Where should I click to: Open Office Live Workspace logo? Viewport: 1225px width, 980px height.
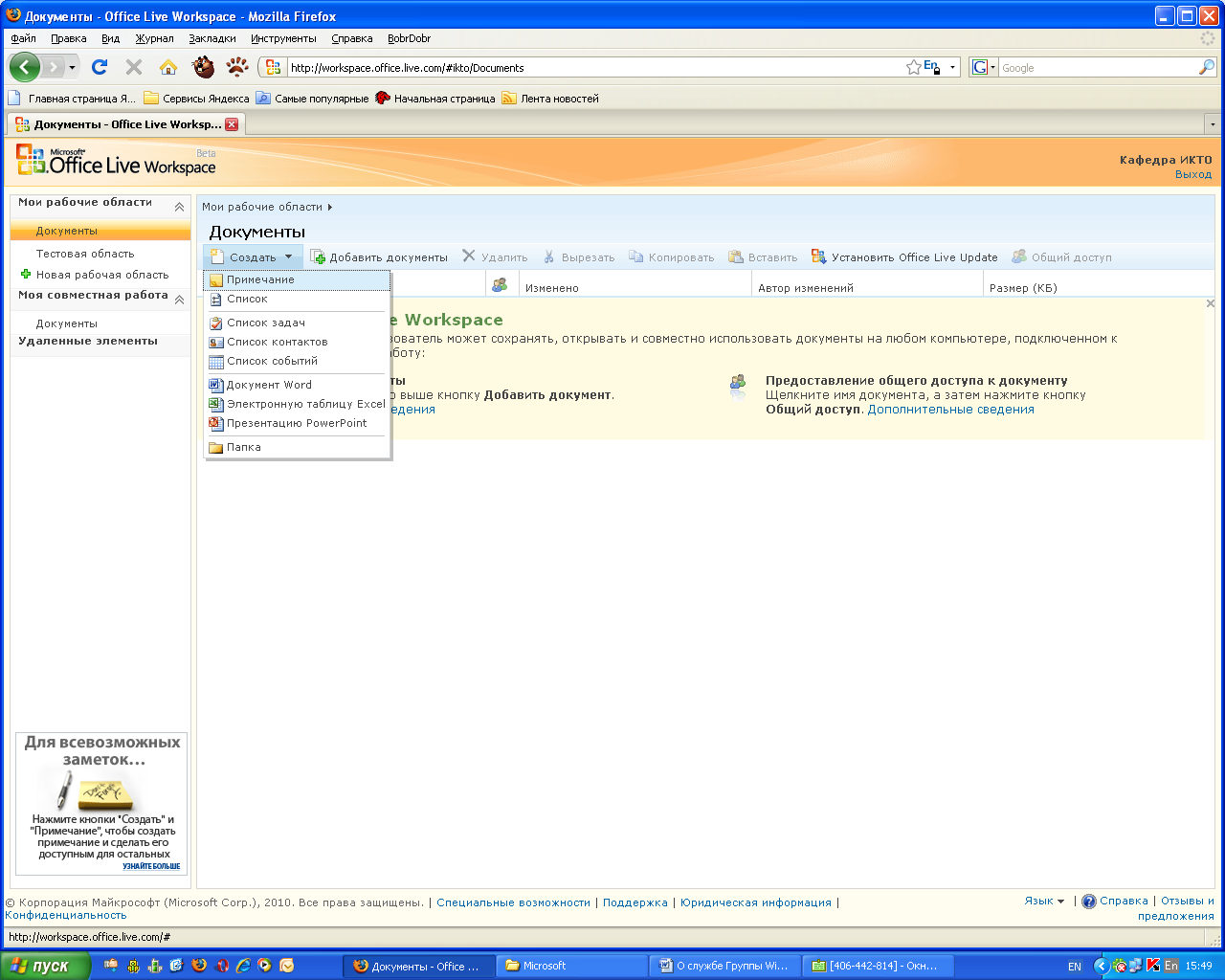[117, 161]
